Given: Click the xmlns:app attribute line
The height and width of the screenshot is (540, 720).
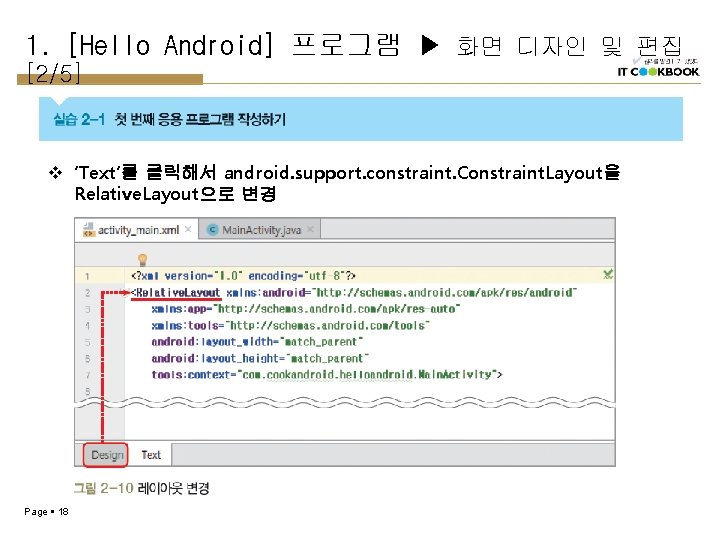Looking at the screenshot, I should (x=305, y=309).
